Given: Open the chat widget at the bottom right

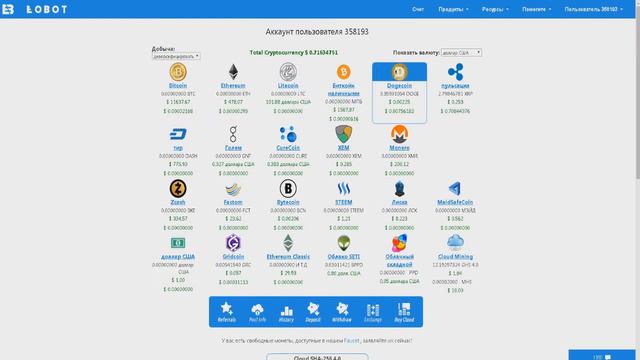Looking at the screenshot, I should tap(602, 355).
